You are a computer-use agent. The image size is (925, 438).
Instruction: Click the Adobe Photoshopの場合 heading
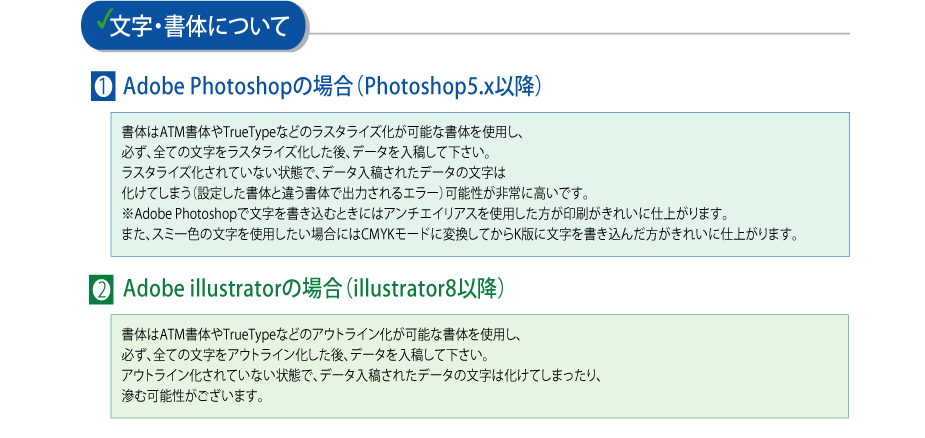[235, 87]
